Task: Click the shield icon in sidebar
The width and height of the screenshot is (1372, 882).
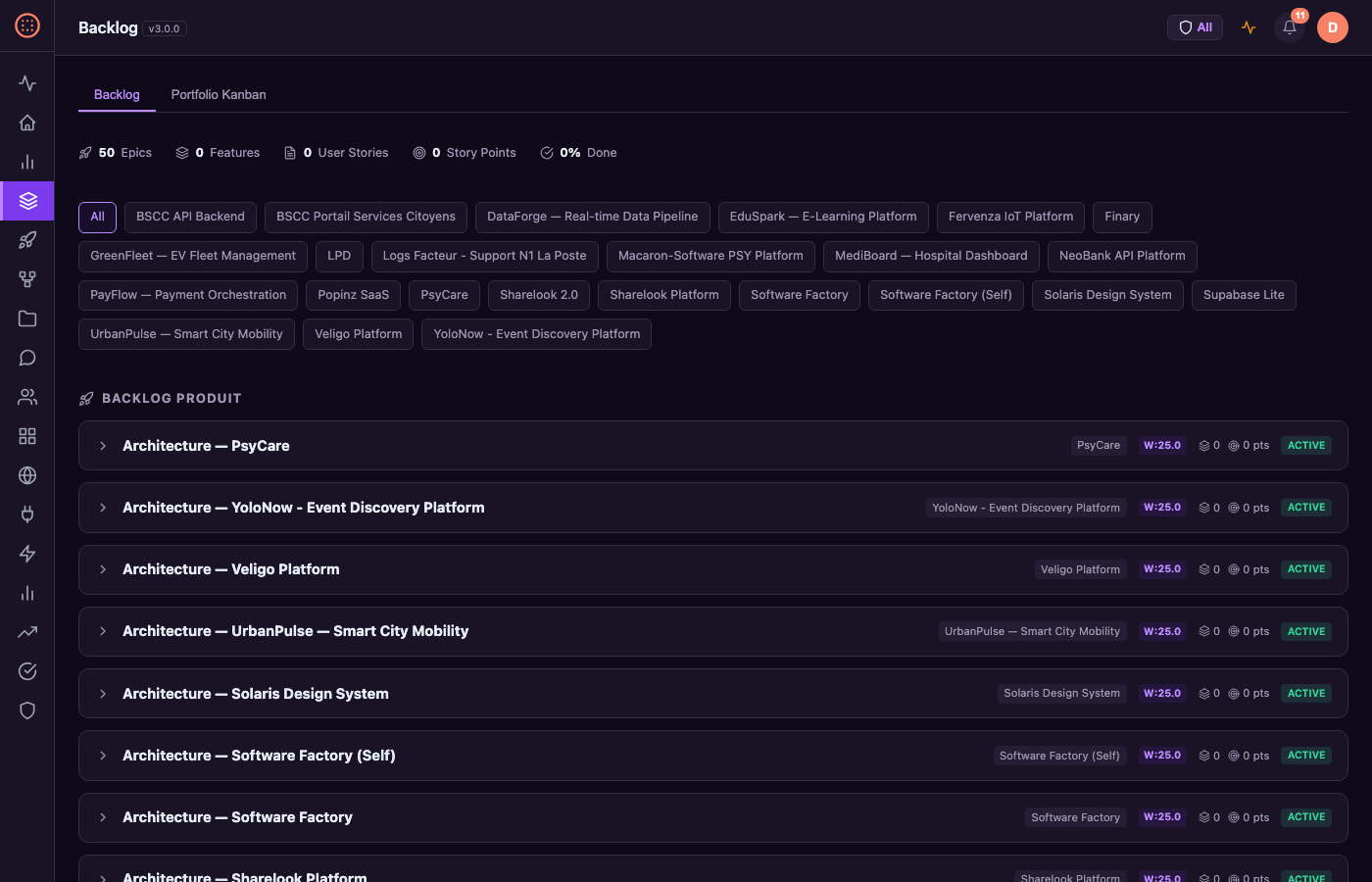Action: [27, 710]
